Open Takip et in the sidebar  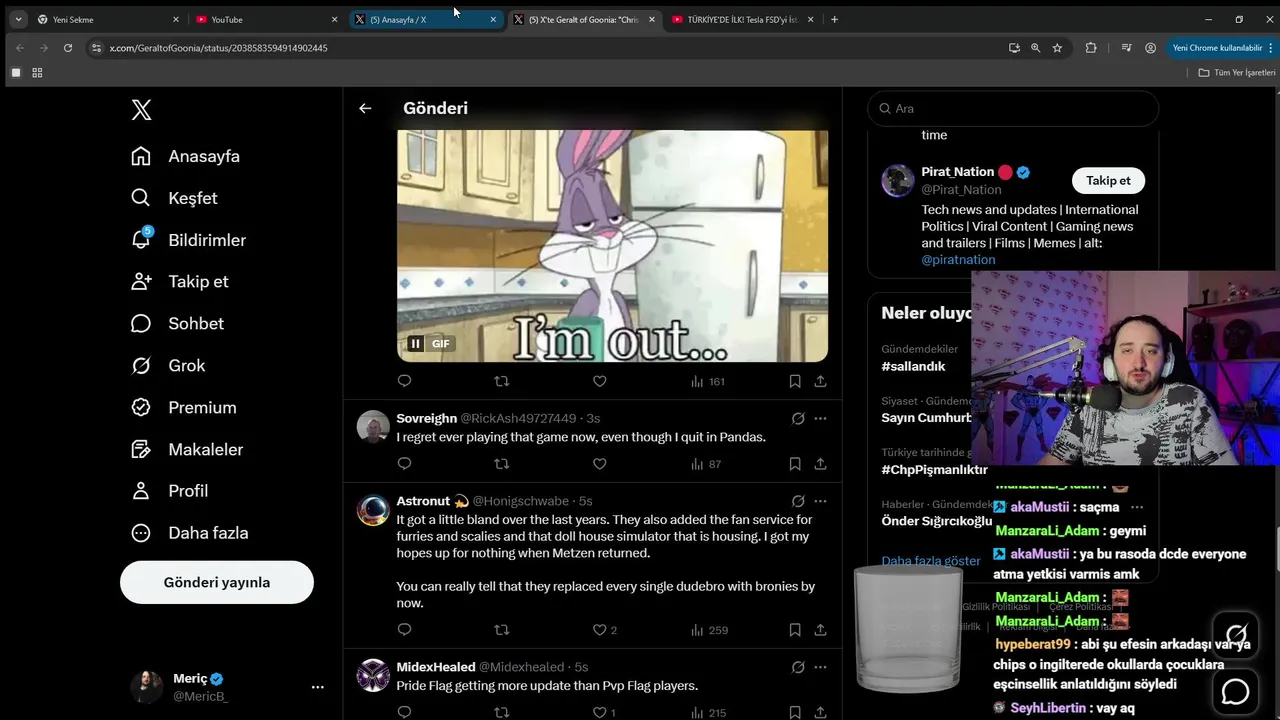(180, 281)
